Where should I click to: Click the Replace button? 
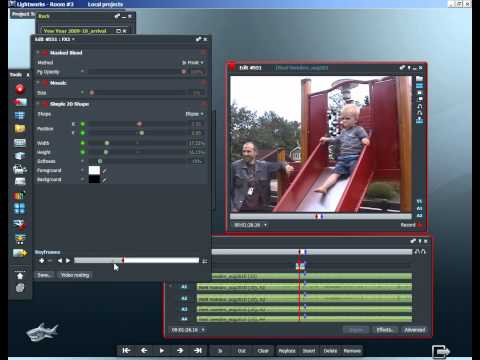(287, 351)
